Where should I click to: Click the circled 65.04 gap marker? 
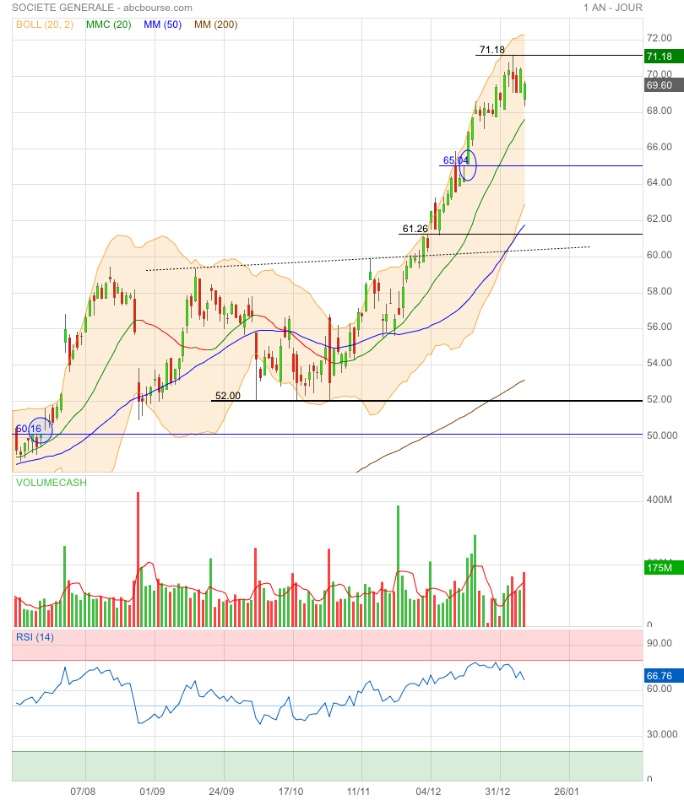tap(467, 165)
